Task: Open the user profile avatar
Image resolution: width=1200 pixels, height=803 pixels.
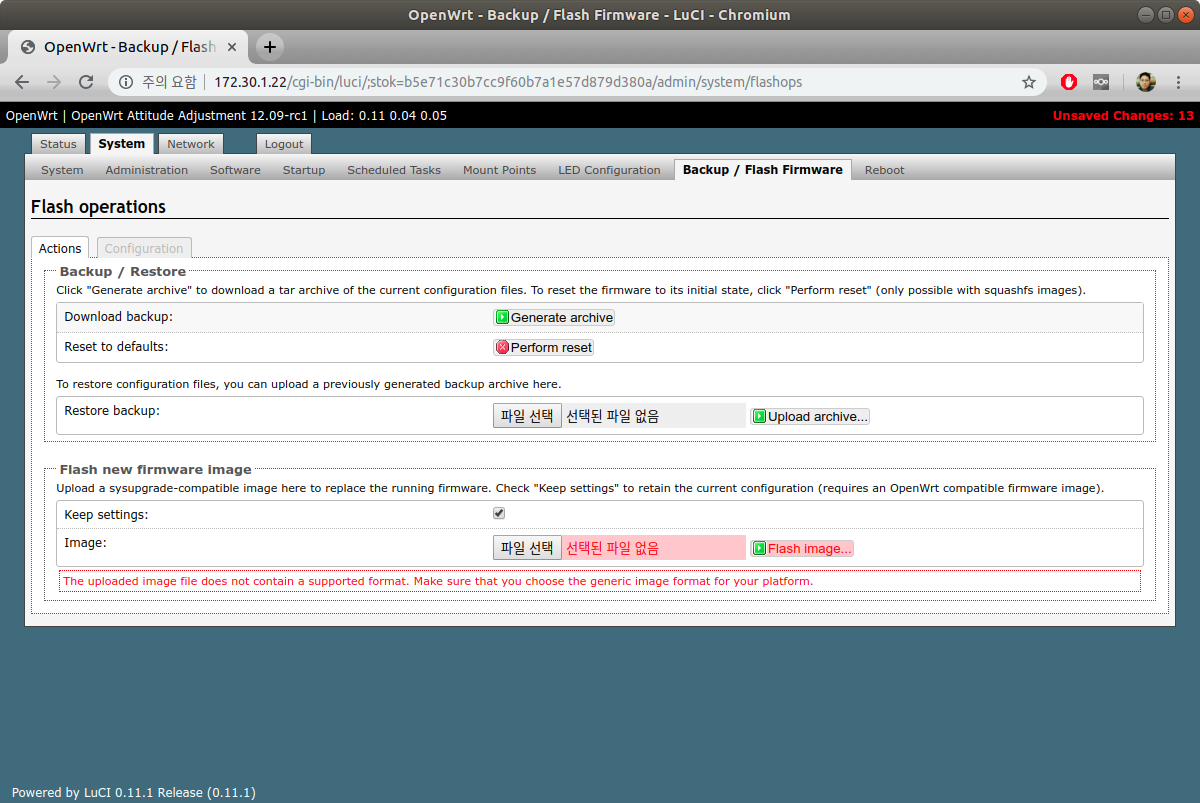Action: (1146, 82)
